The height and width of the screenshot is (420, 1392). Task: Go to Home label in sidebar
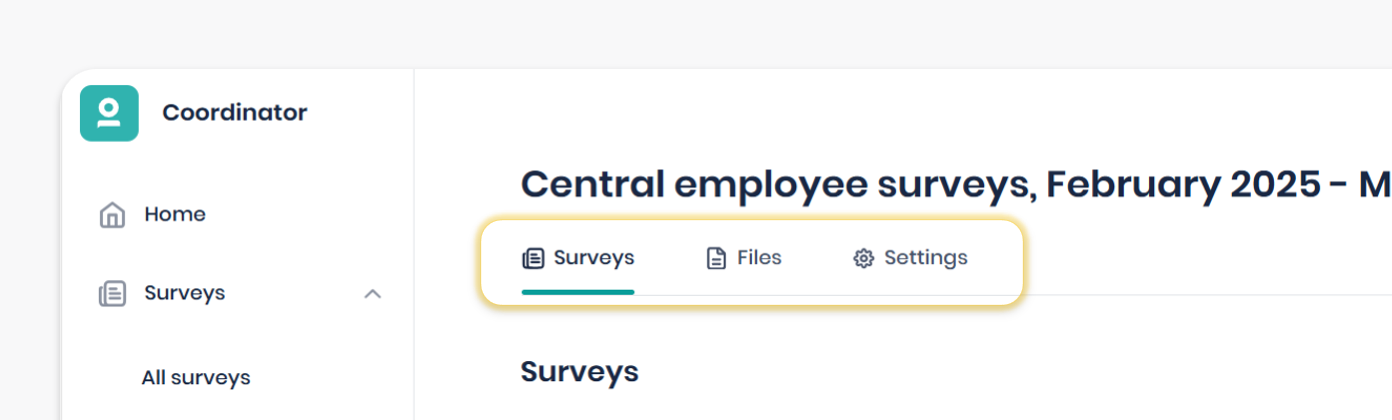[x=175, y=214]
